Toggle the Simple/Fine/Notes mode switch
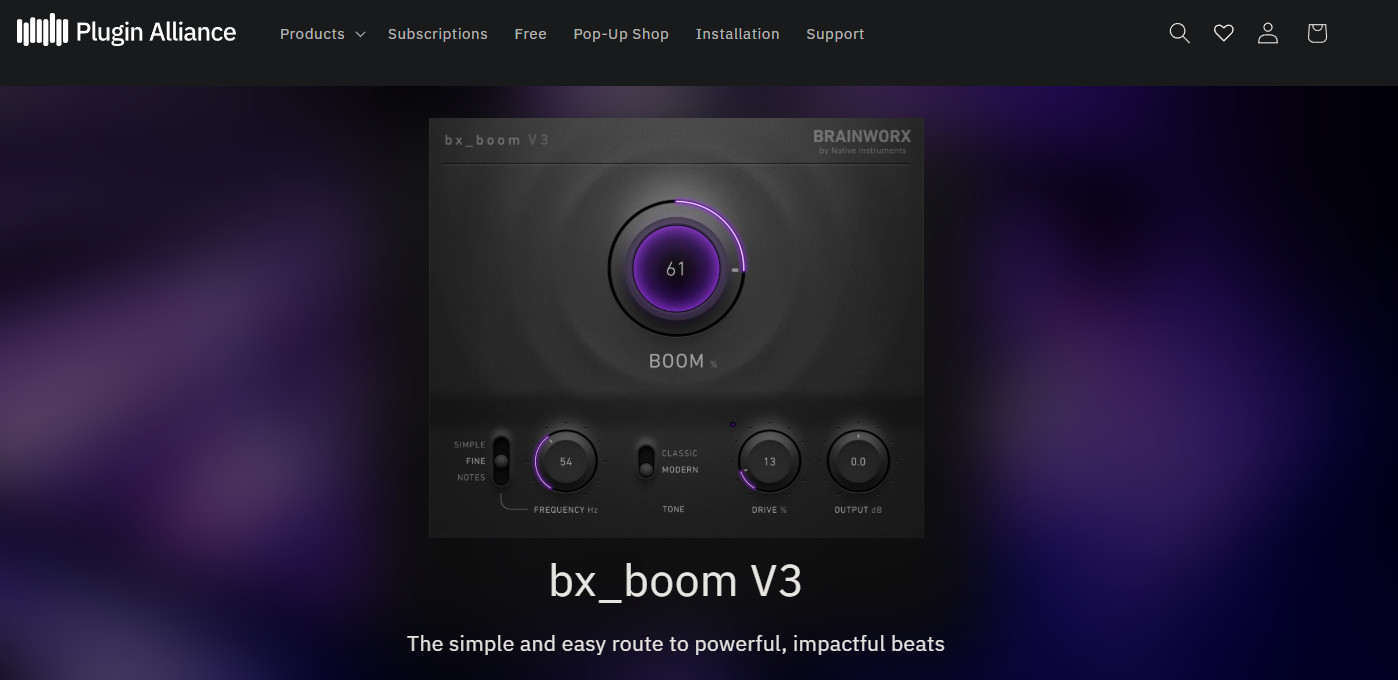This screenshot has height=680, width=1398. [x=501, y=461]
